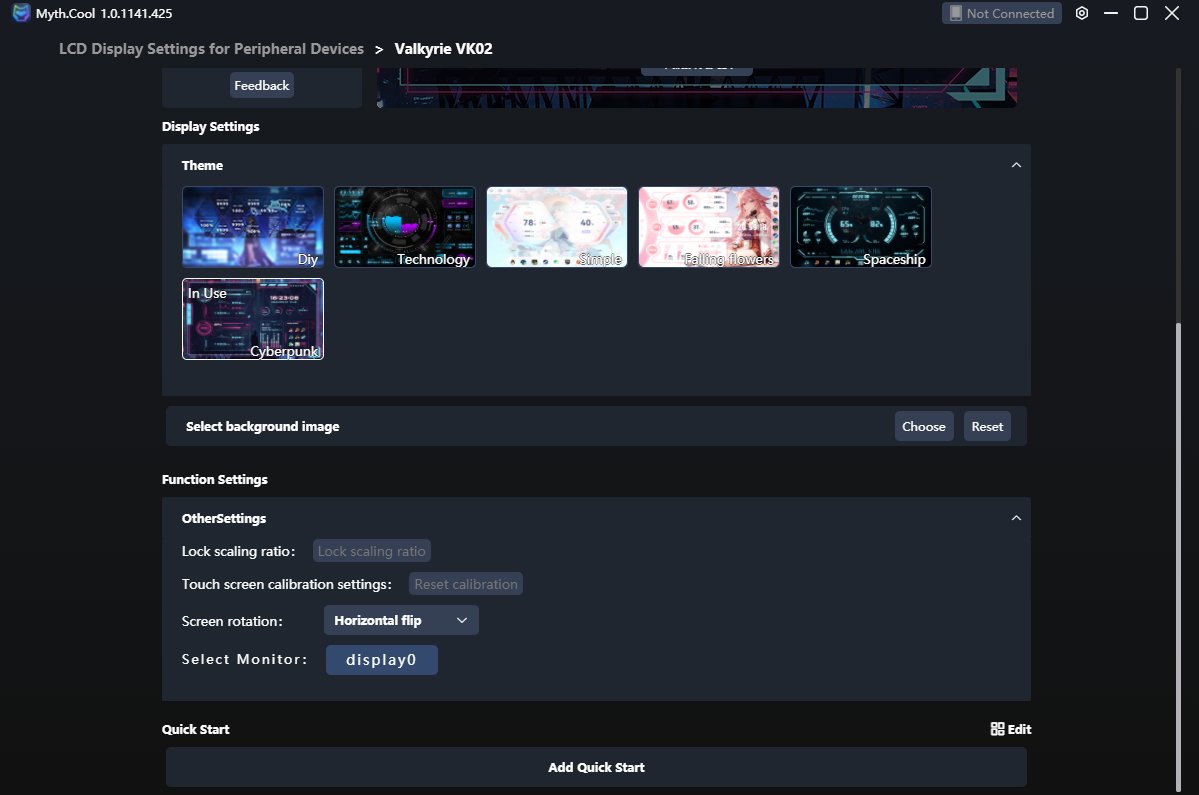This screenshot has width=1199, height=795.
Task: Click Choose for background image
Action: pos(923,426)
